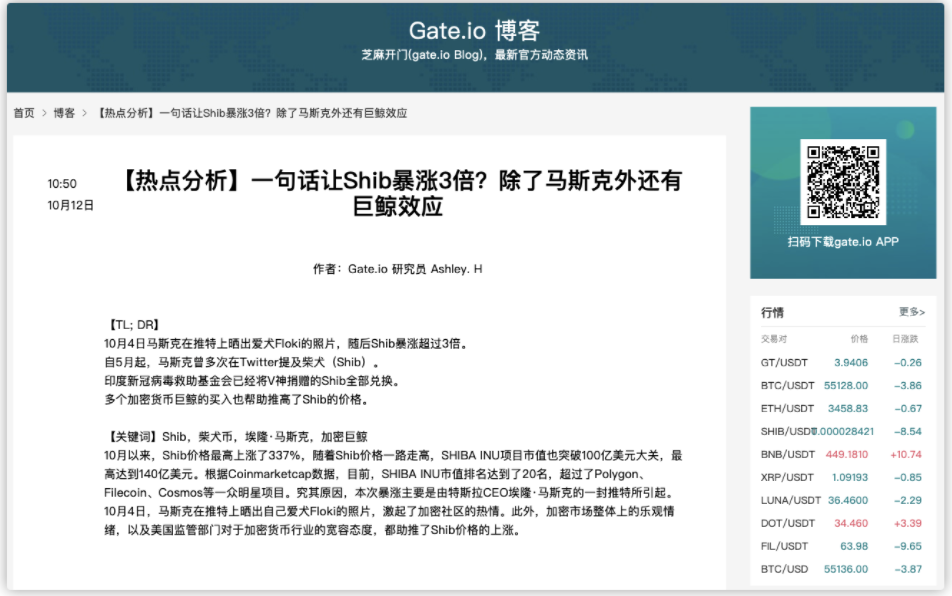Click the article date 10月12日

[x=70, y=205]
